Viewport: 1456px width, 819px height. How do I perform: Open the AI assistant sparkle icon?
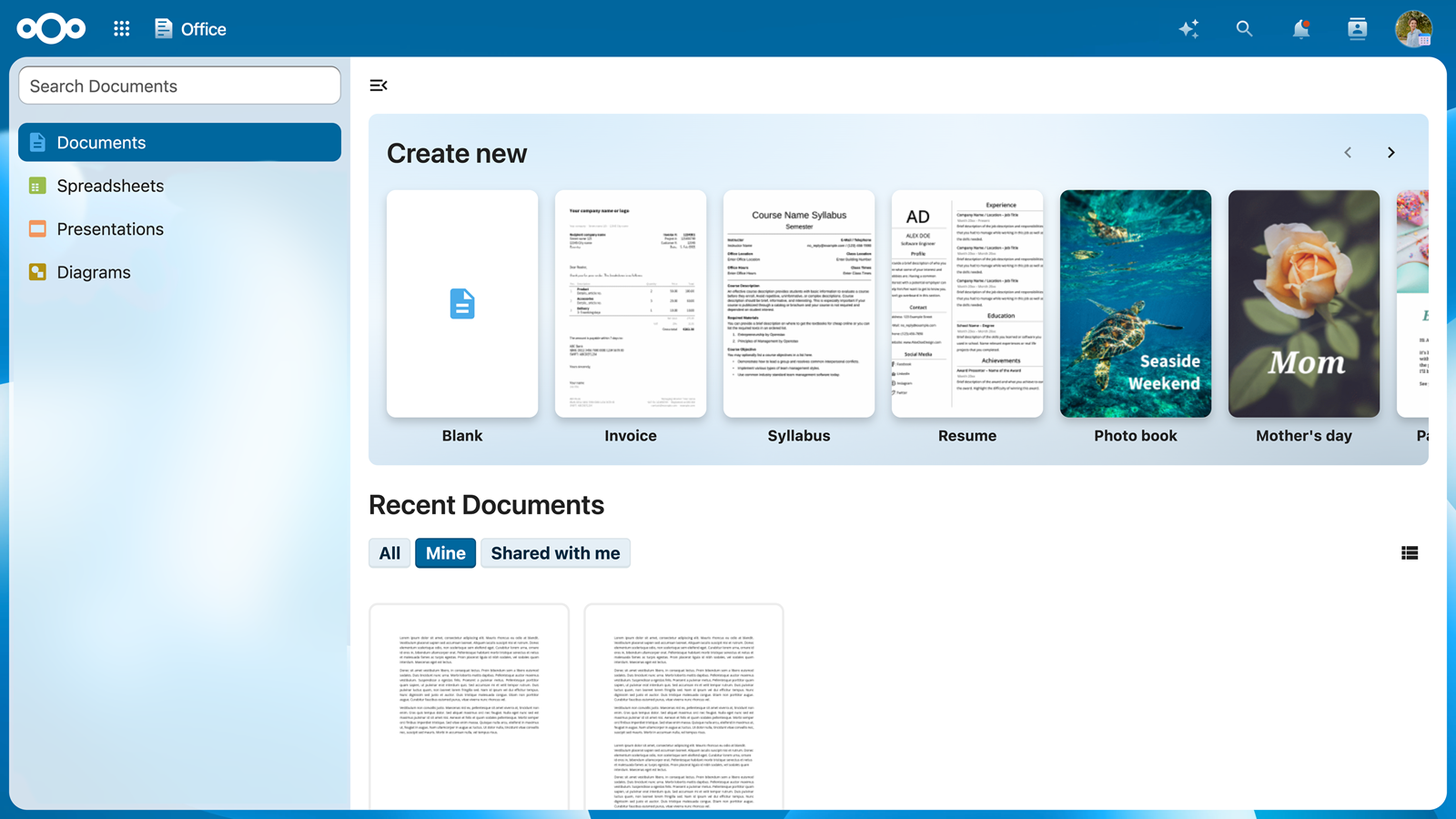1188,29
